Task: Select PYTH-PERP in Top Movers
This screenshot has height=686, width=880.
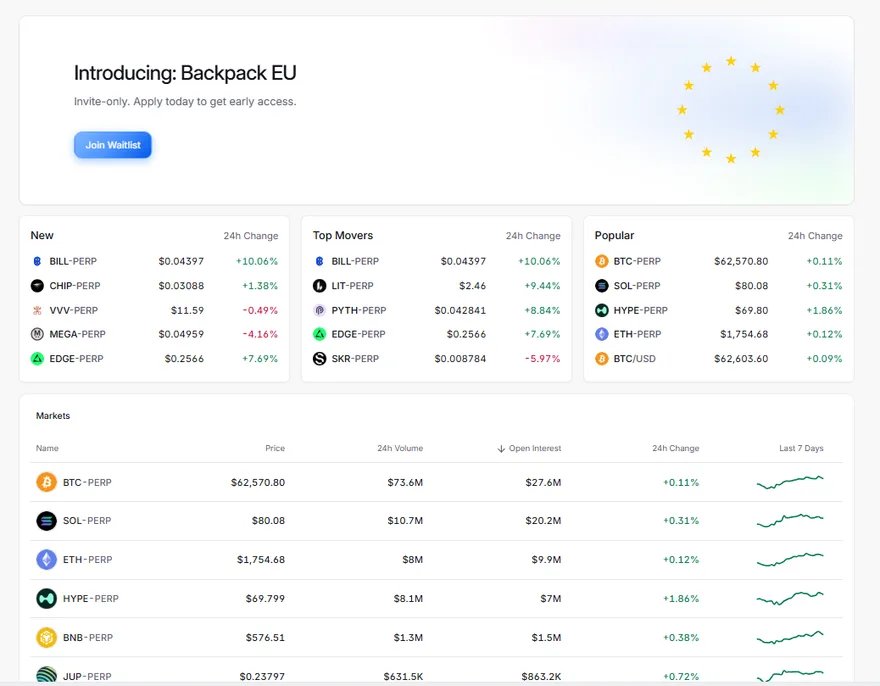Action: tap(359, 310)
